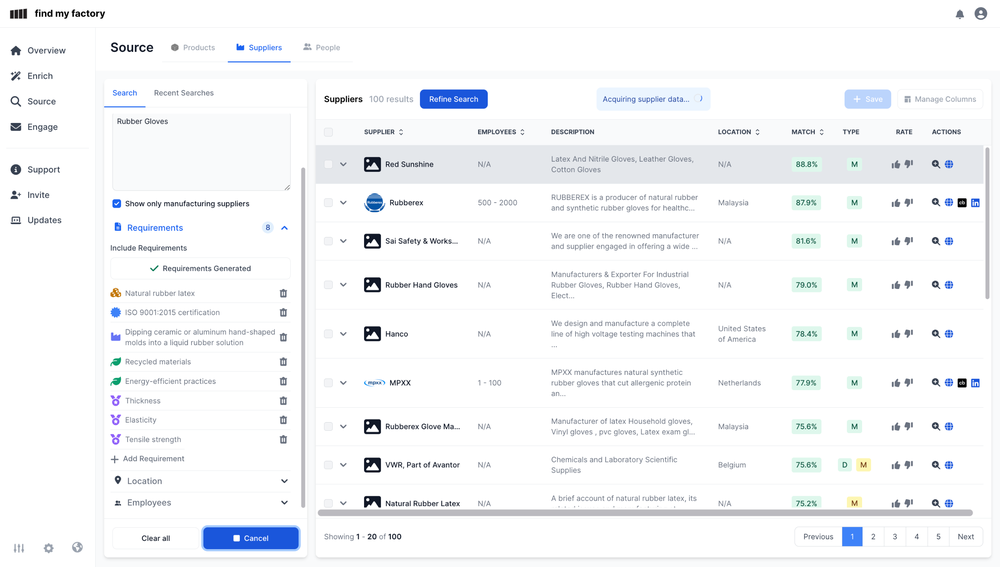Select the Hanco row checkbox
Viewport: 1000px width, 567px height.
328,334
